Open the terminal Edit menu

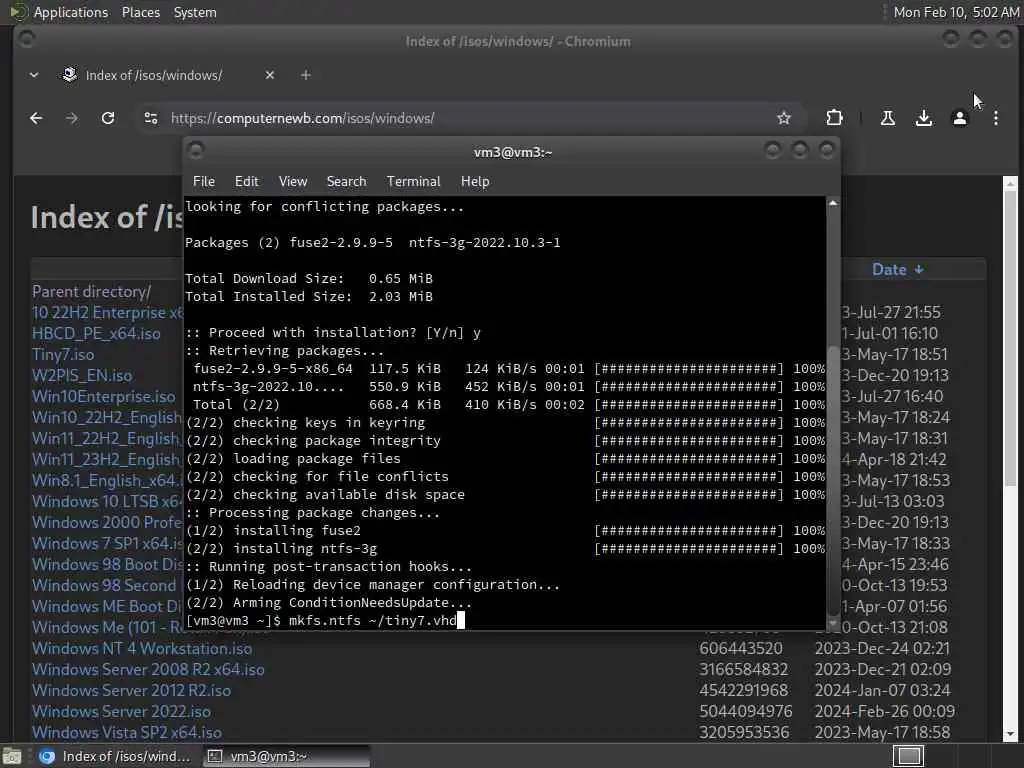pos(247,182)
